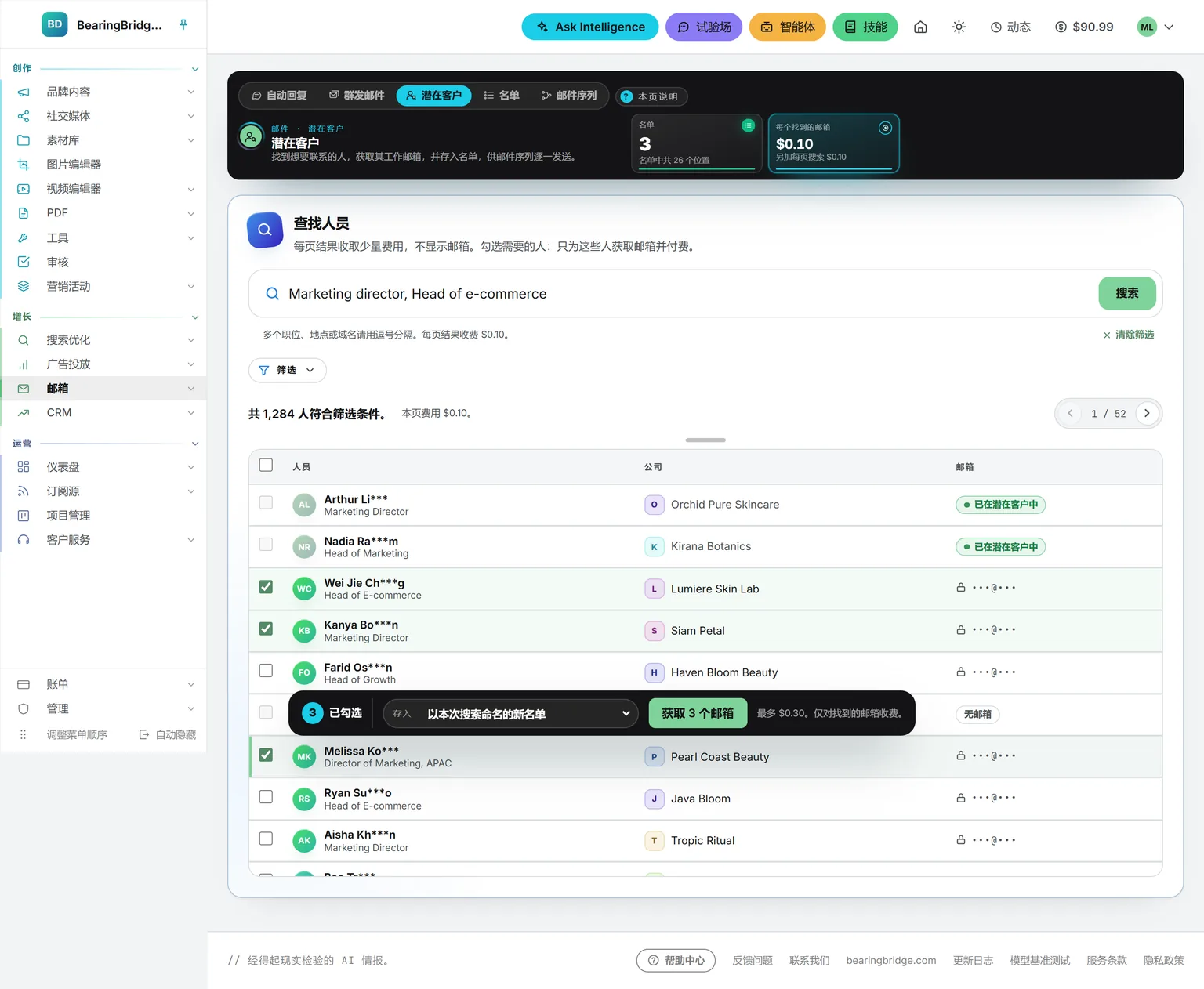Click the green 搜索 button
This screenshot has width=1204, height=989.
[x=1127, y=293]
